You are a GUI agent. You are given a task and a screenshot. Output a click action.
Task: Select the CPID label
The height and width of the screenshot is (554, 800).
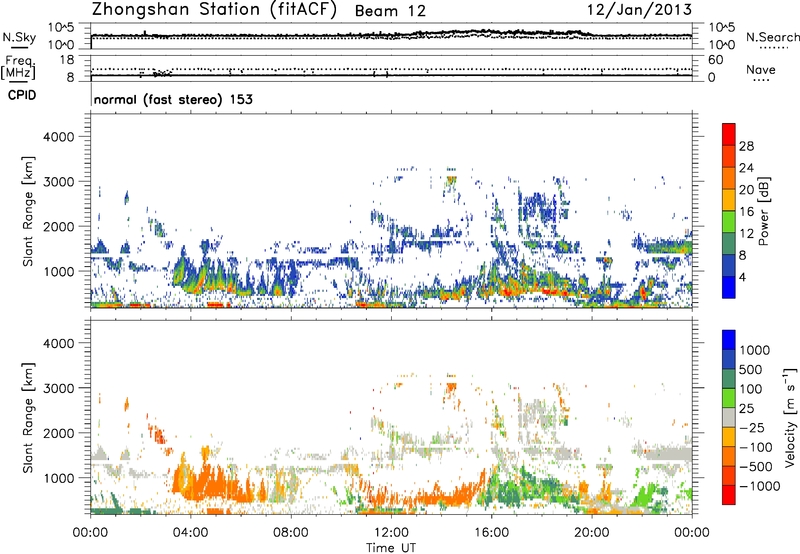click(x=22, y=95)
